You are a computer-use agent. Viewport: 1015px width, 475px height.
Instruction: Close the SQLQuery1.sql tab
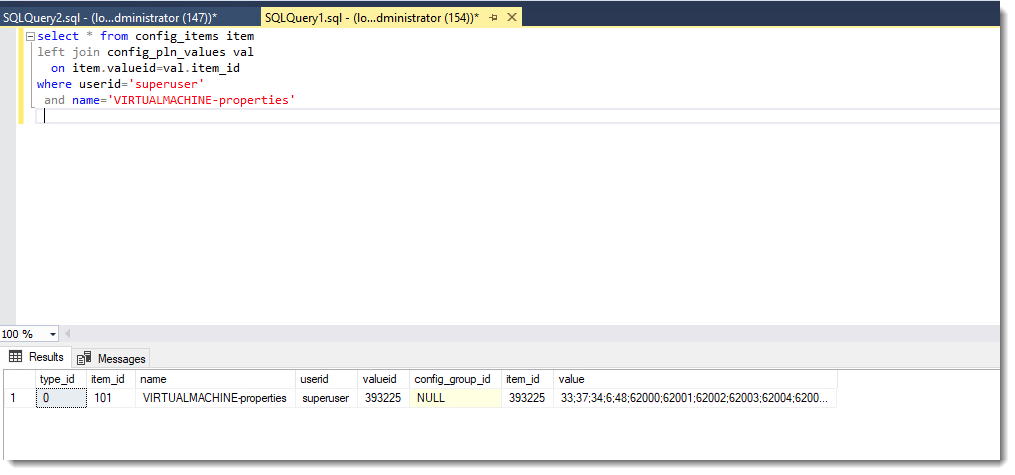[x=511, y=17]
